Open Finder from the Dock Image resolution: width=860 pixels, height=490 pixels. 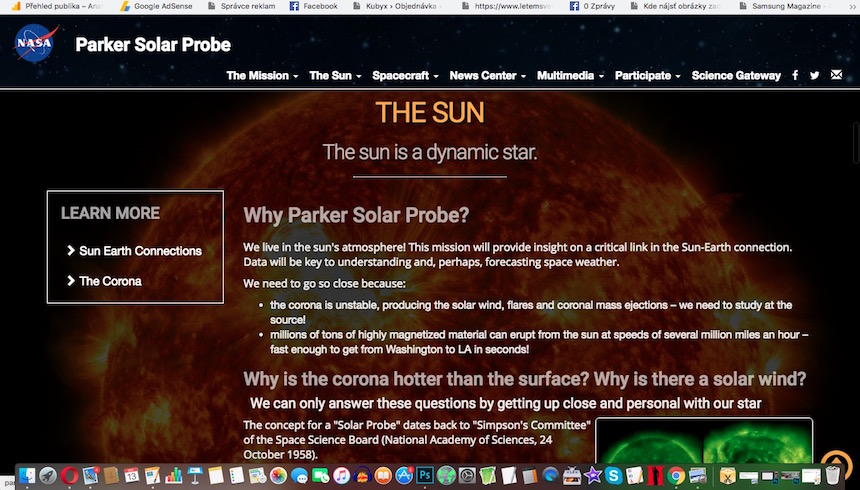27,475
